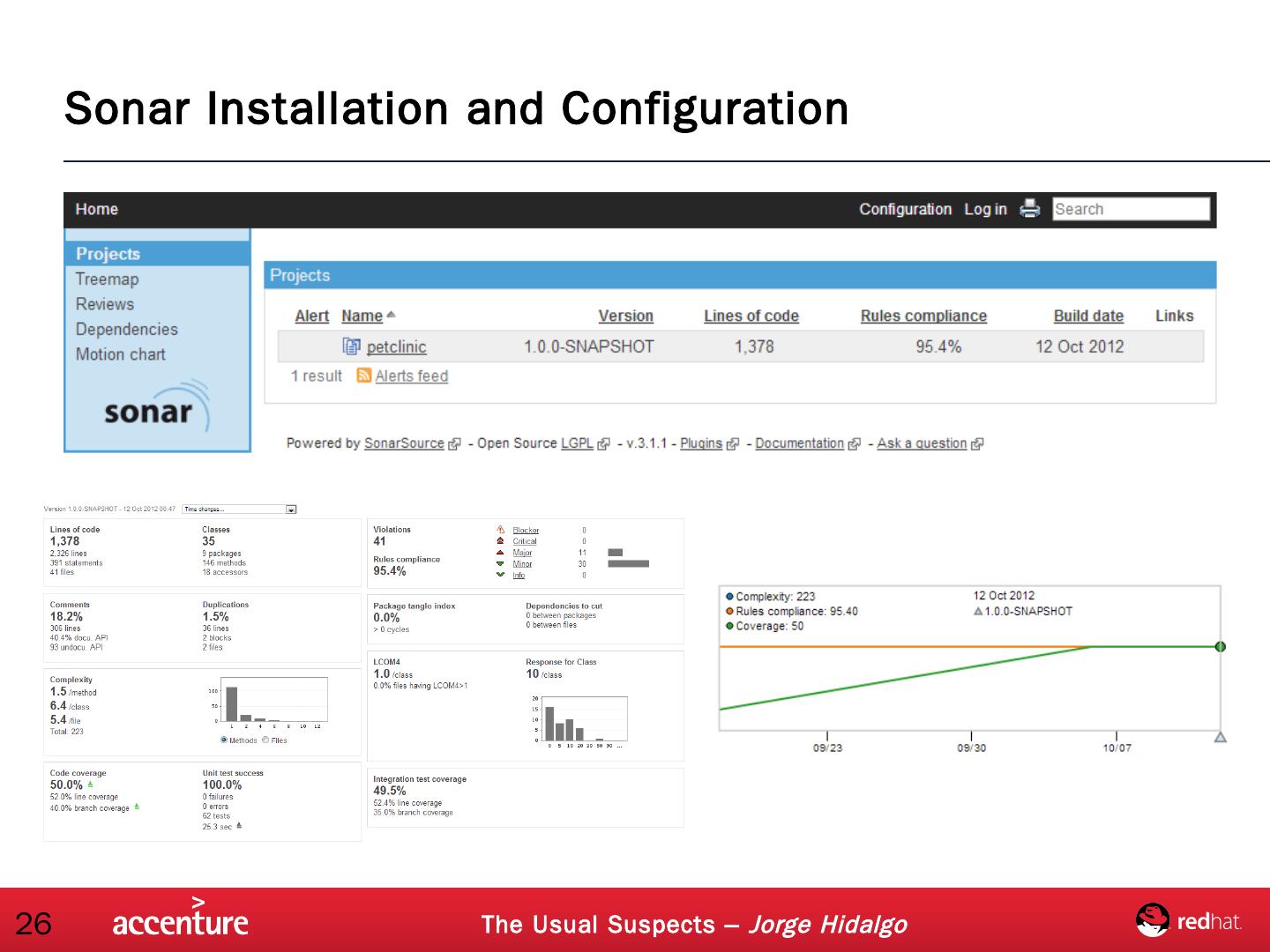Open Motion chart in the sidebar
This screenshot has width=1270, height=952.
point(120,354)
